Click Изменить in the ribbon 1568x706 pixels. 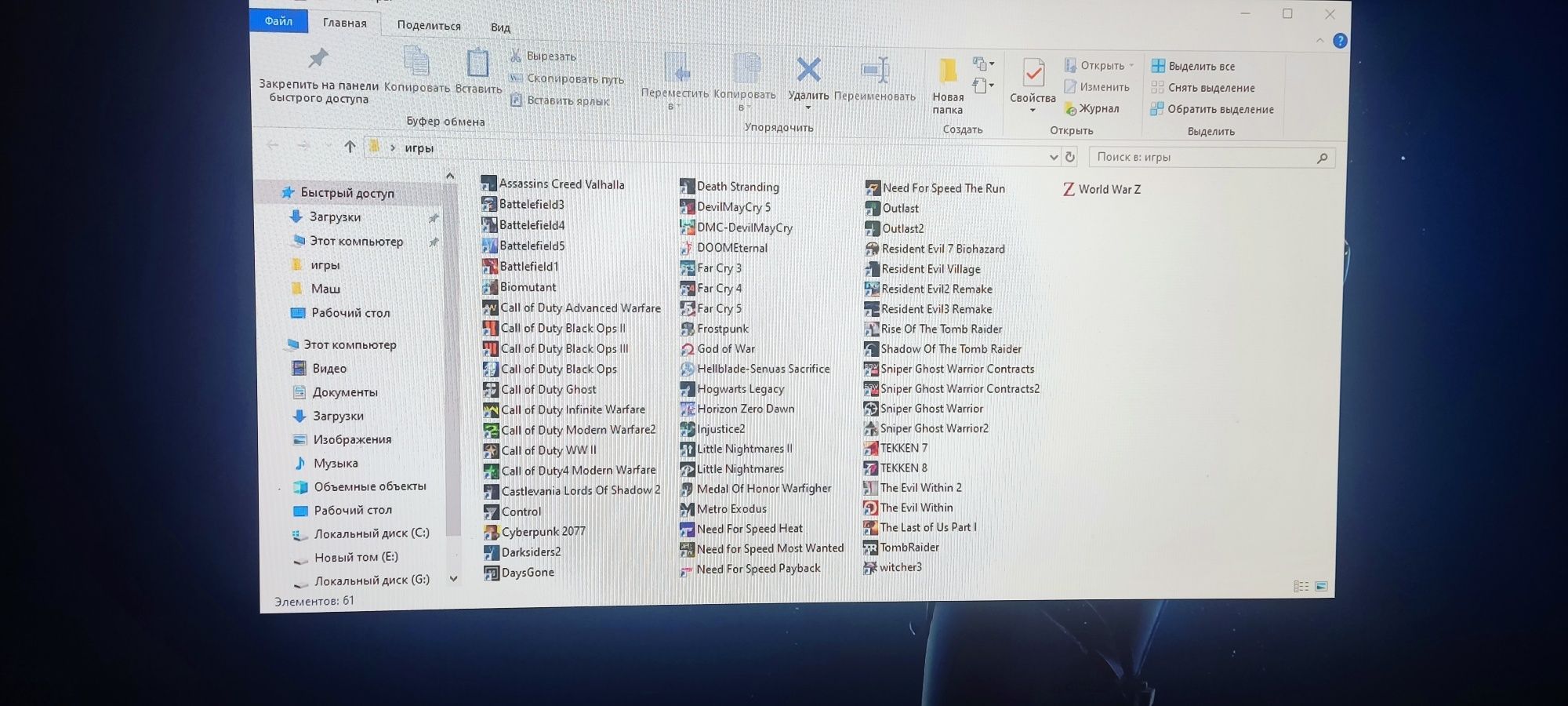click(1097, 87)
